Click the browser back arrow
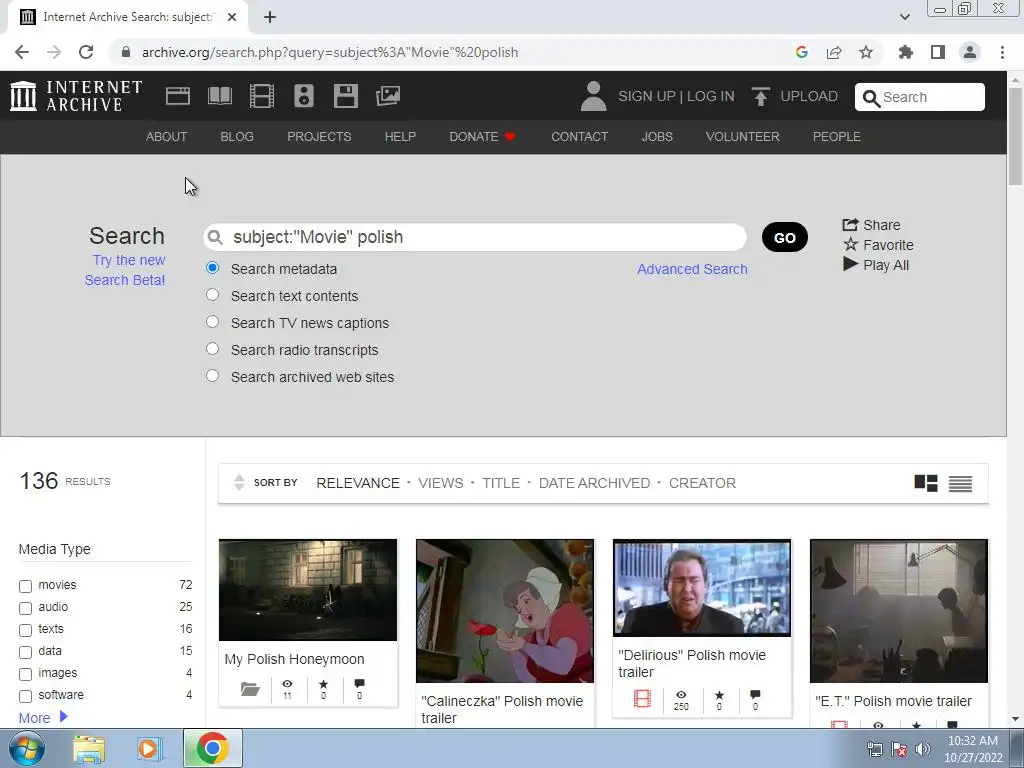Screen dimensions: 1024x768 [22, 52]
